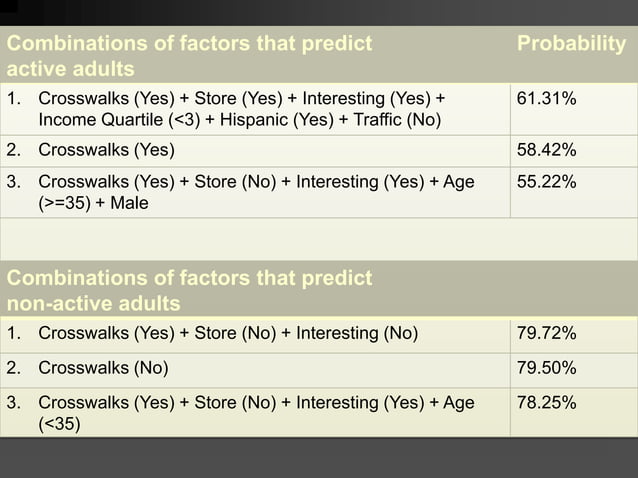Select the 78.25% probability value

[x=546, y=403]
